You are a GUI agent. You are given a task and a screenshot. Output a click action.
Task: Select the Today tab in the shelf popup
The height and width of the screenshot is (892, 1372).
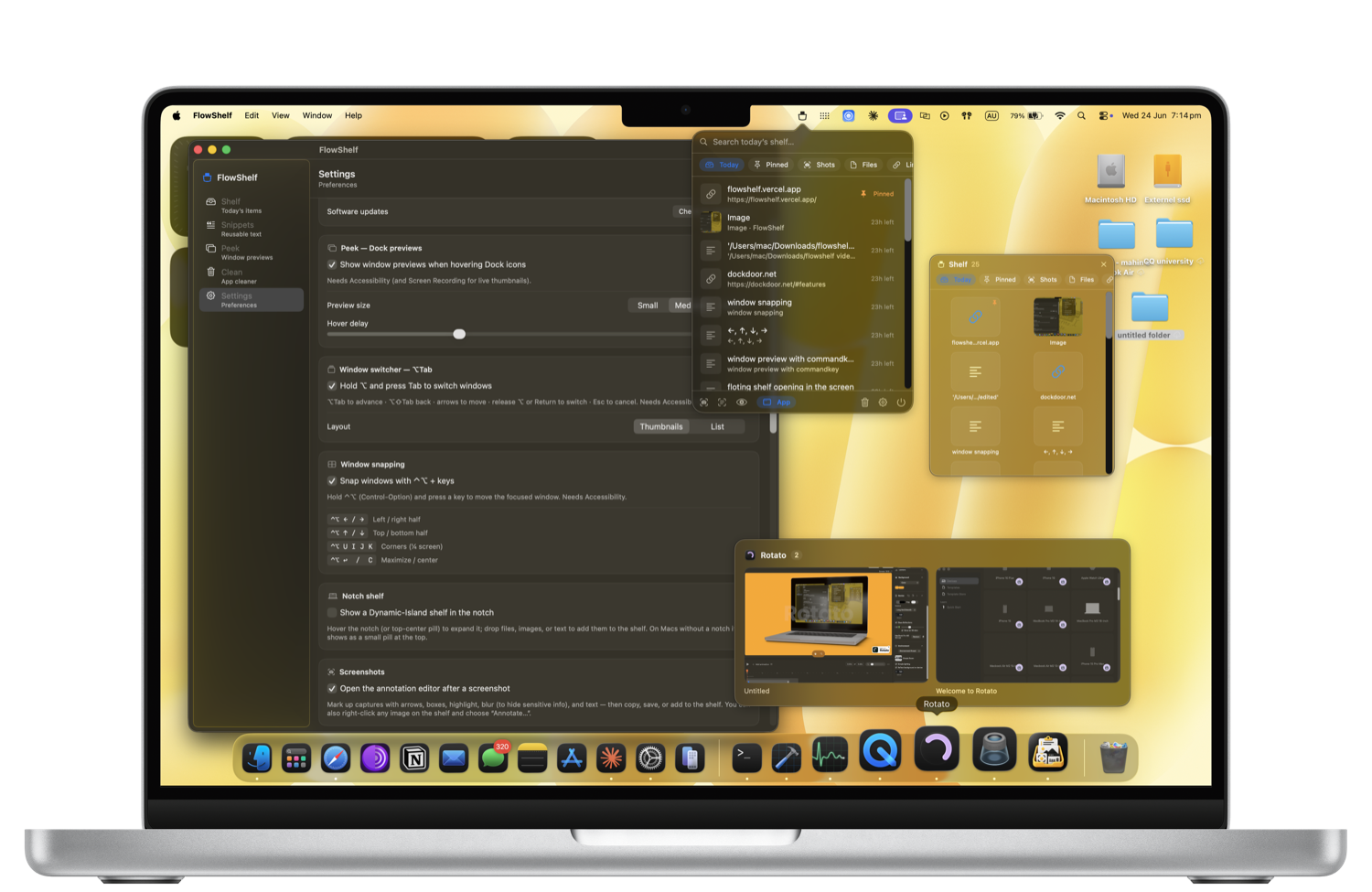(x=722, y=166)
